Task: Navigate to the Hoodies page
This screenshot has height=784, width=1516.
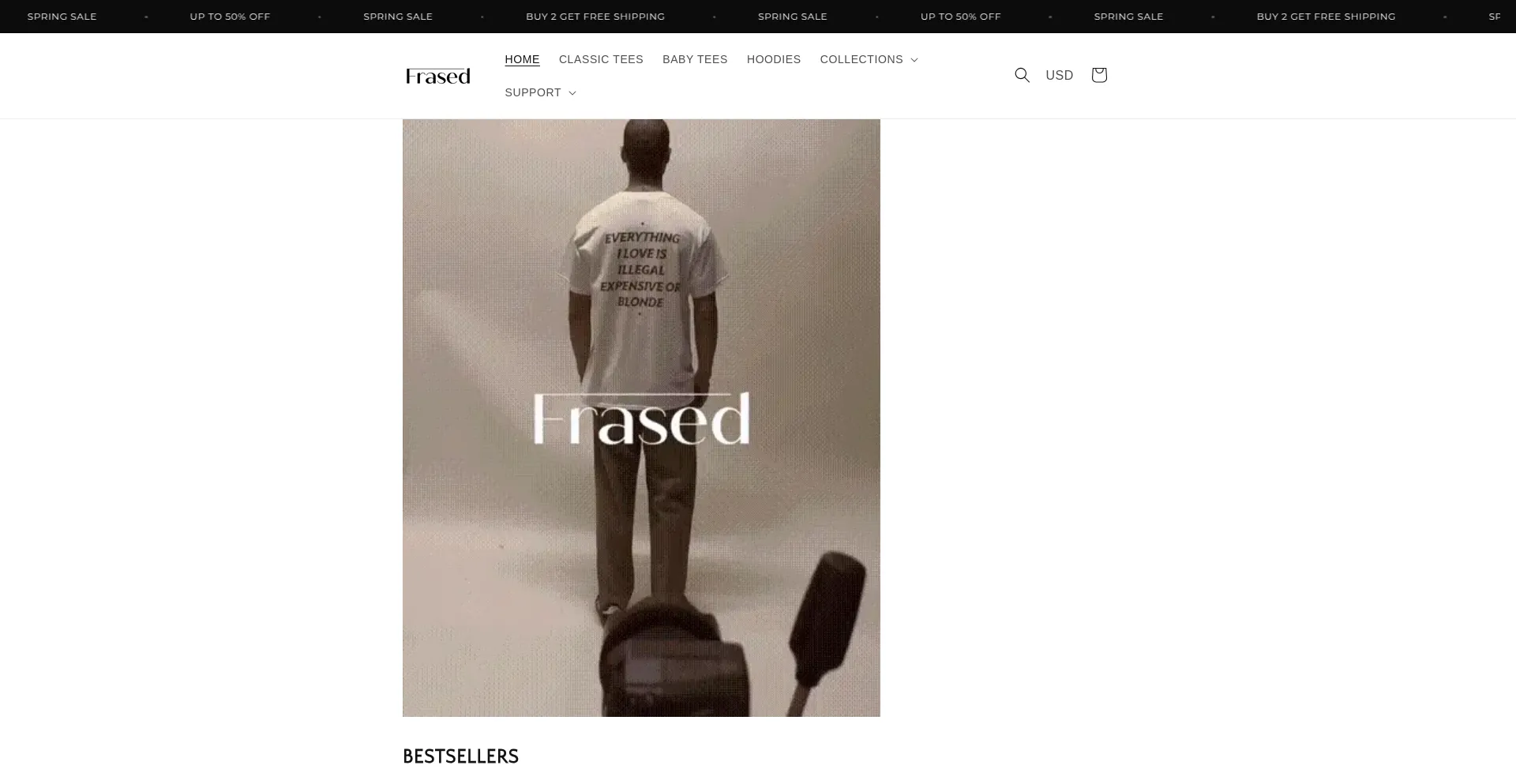Action: (x=774, y=59)
